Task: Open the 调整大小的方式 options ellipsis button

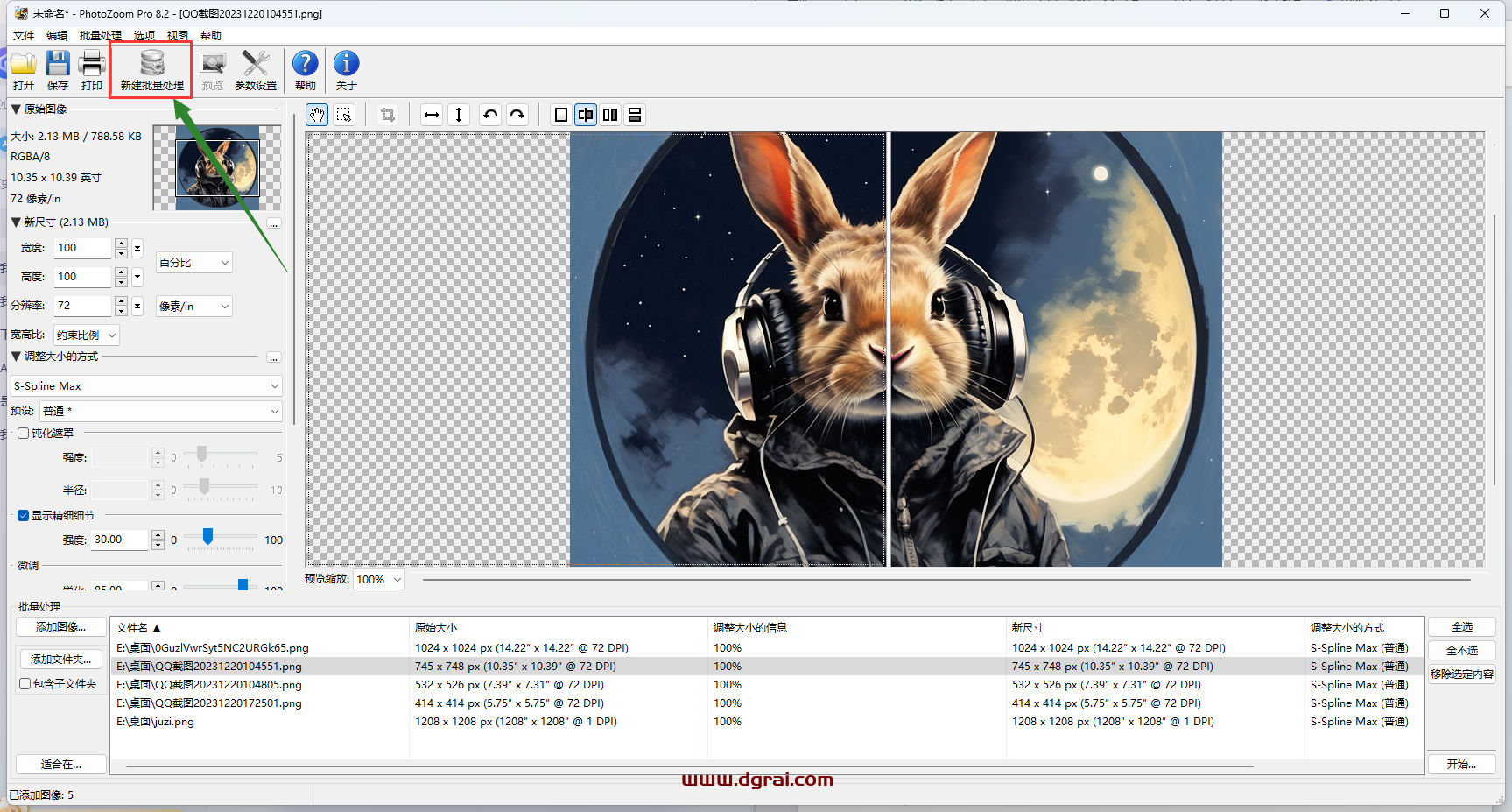Action: pos(274,357)
